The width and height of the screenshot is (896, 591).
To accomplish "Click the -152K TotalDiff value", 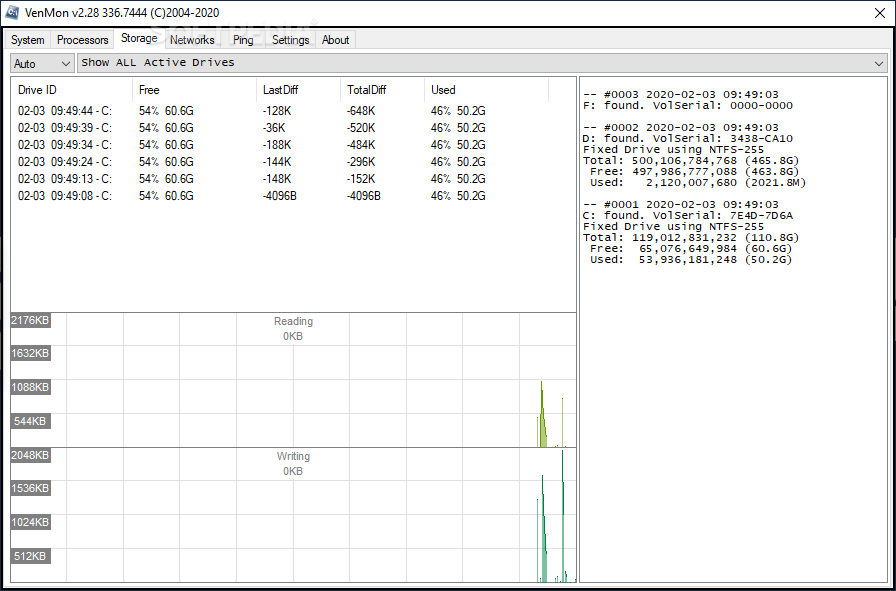I will click(361, 179).
